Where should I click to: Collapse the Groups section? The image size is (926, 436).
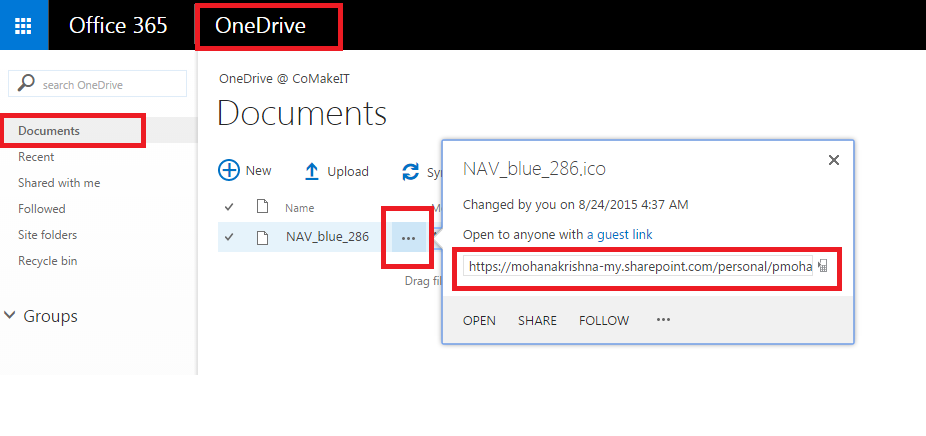pos(9,315)
